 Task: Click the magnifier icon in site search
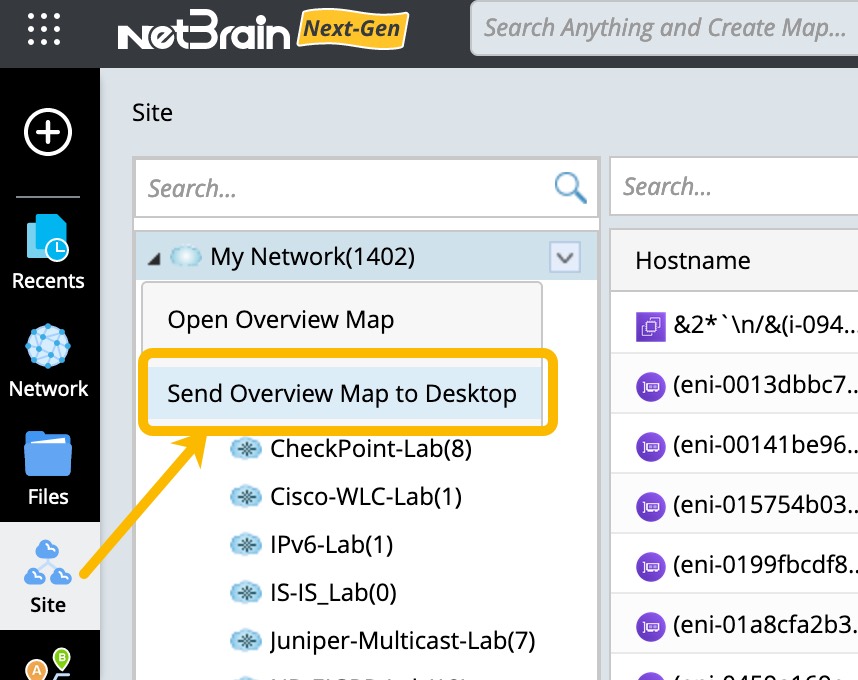click(571, 188)
